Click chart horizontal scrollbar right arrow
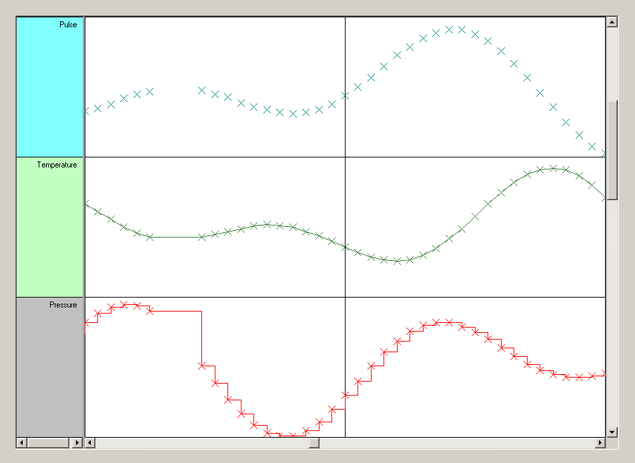635x463 pixels. click(599, 442)
